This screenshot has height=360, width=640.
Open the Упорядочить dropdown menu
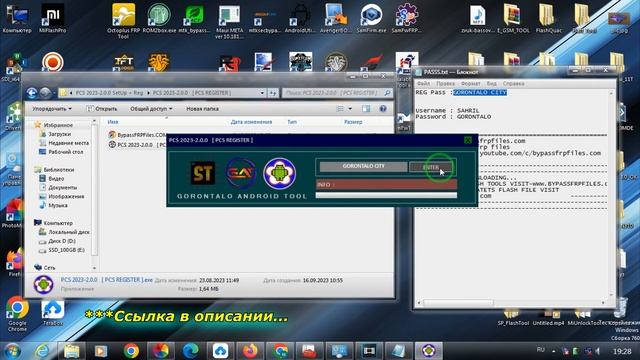click(52, 109)
